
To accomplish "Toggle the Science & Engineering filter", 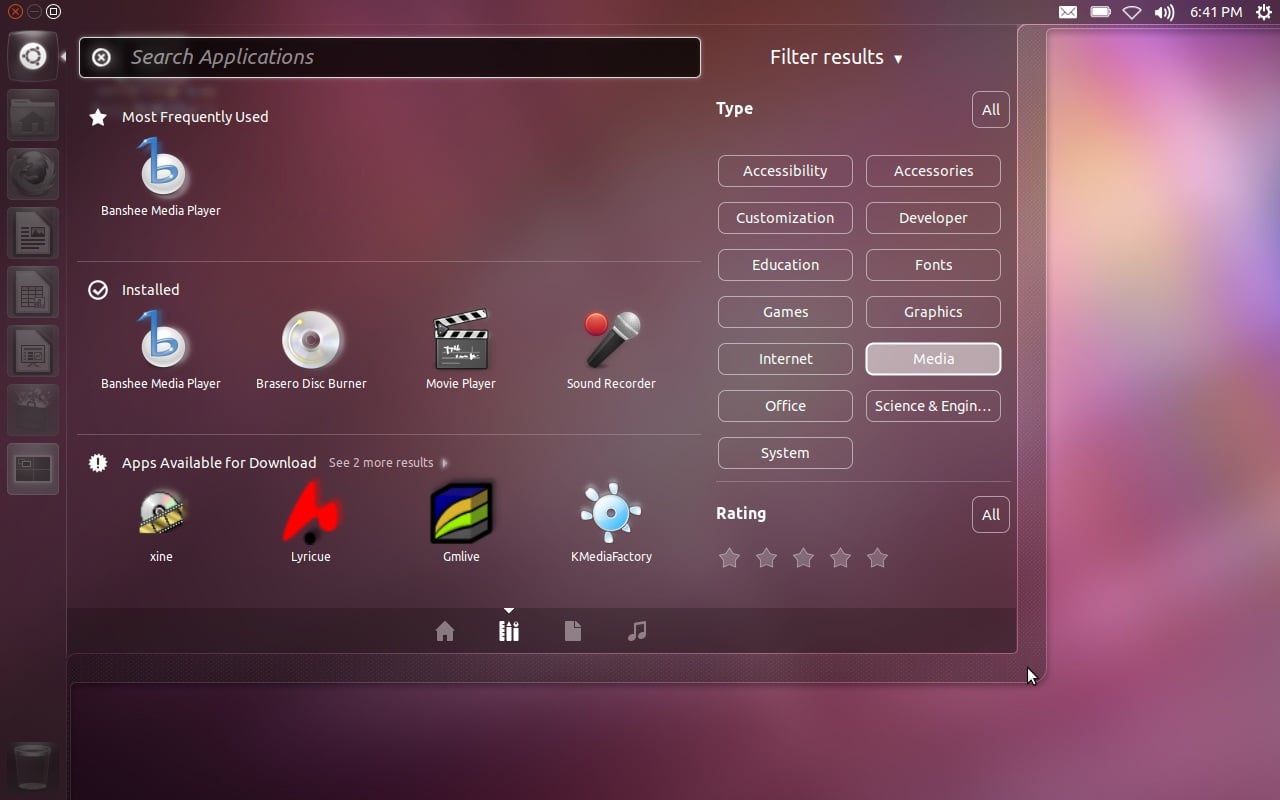I will 933,406.
